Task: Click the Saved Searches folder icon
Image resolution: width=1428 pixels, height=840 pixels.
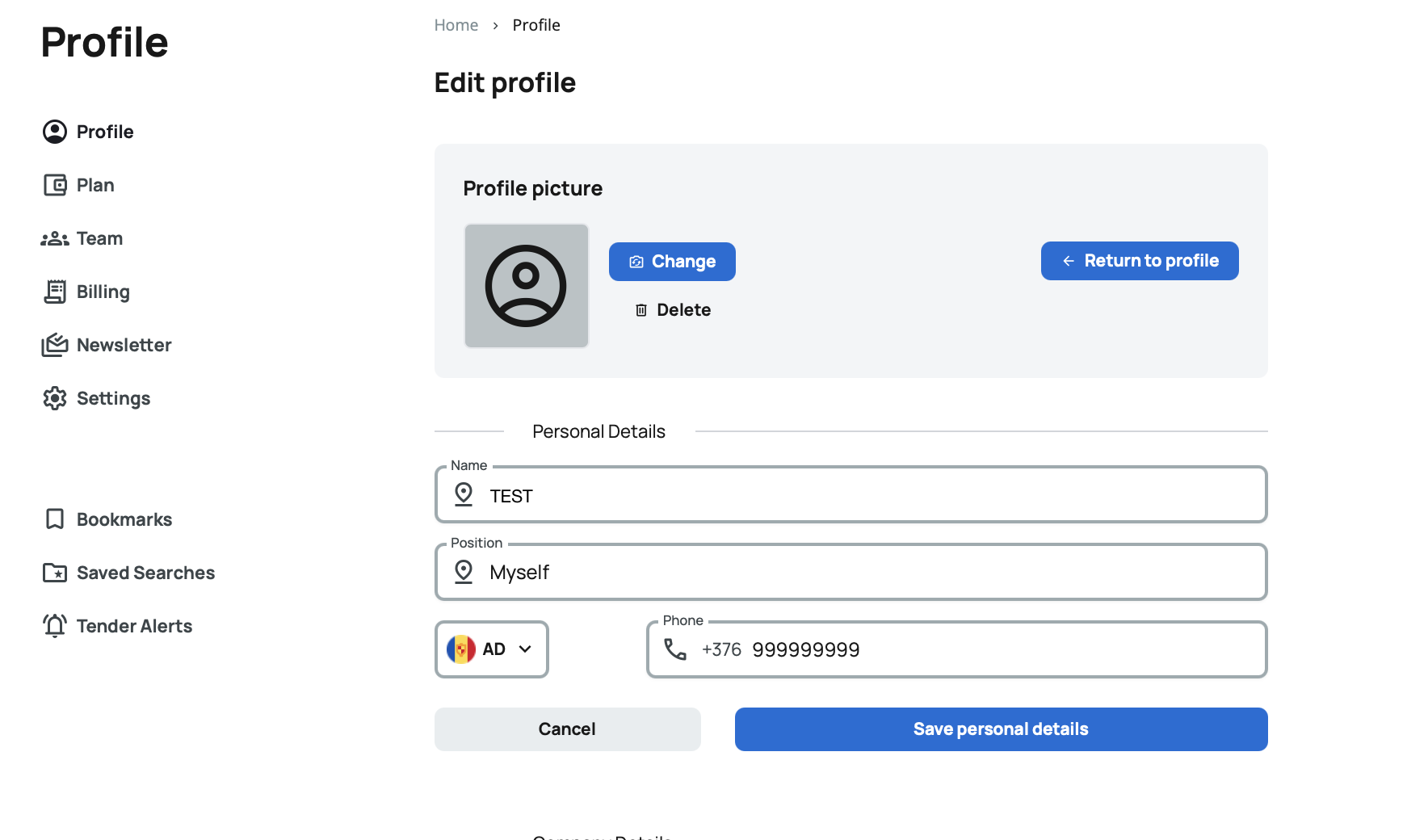Action: (x=55, y=573)
